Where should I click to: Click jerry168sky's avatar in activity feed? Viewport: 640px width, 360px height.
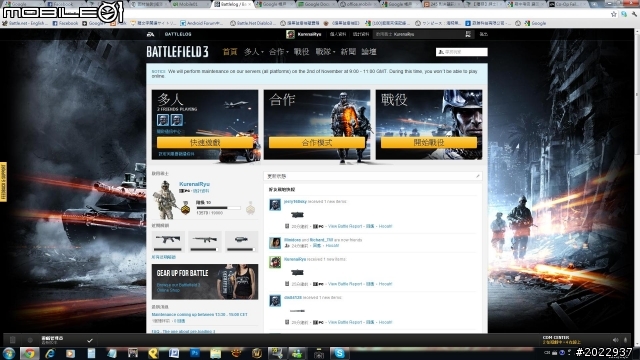(x=275, y=204)
